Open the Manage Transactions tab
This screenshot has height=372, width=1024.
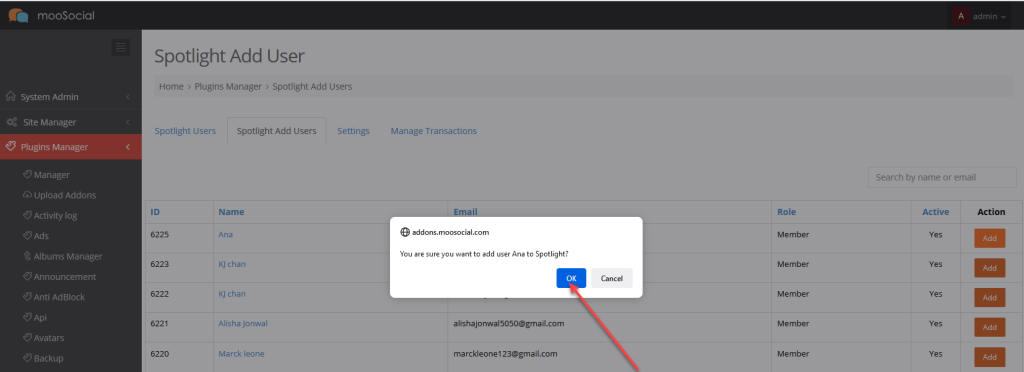tap(434, 131)
